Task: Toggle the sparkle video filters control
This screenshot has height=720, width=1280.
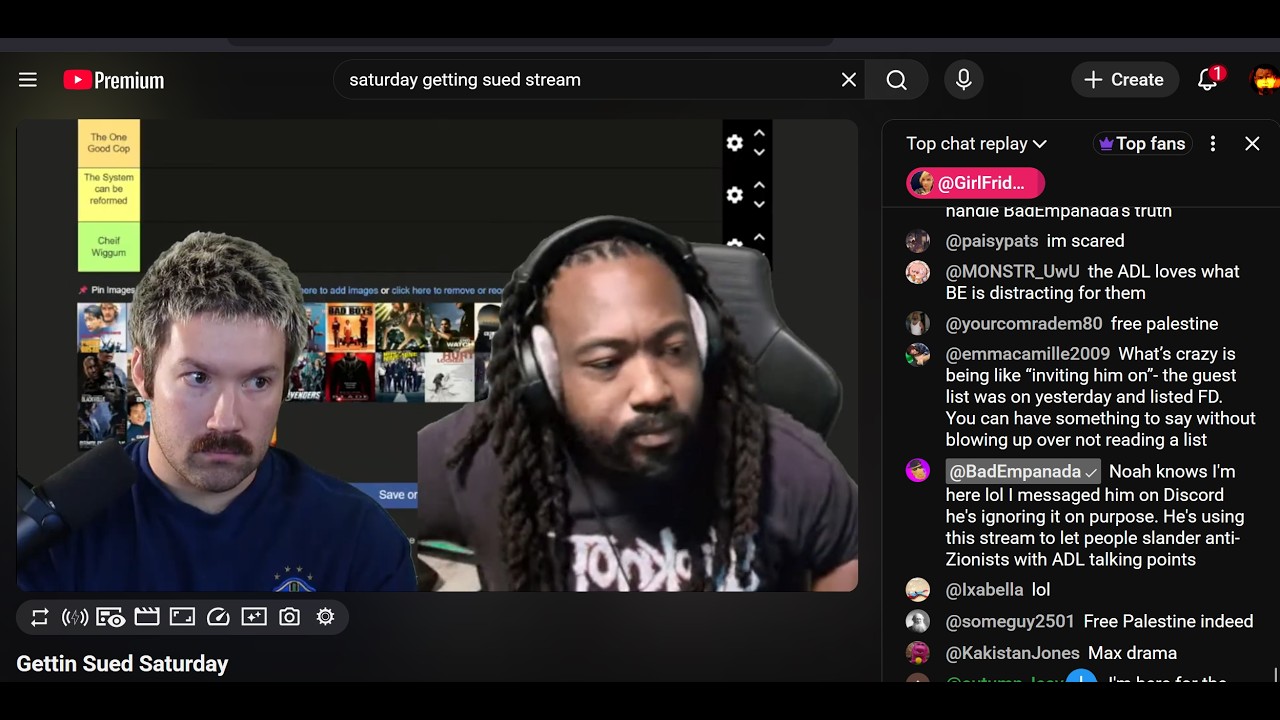Action: coord(254,618)
